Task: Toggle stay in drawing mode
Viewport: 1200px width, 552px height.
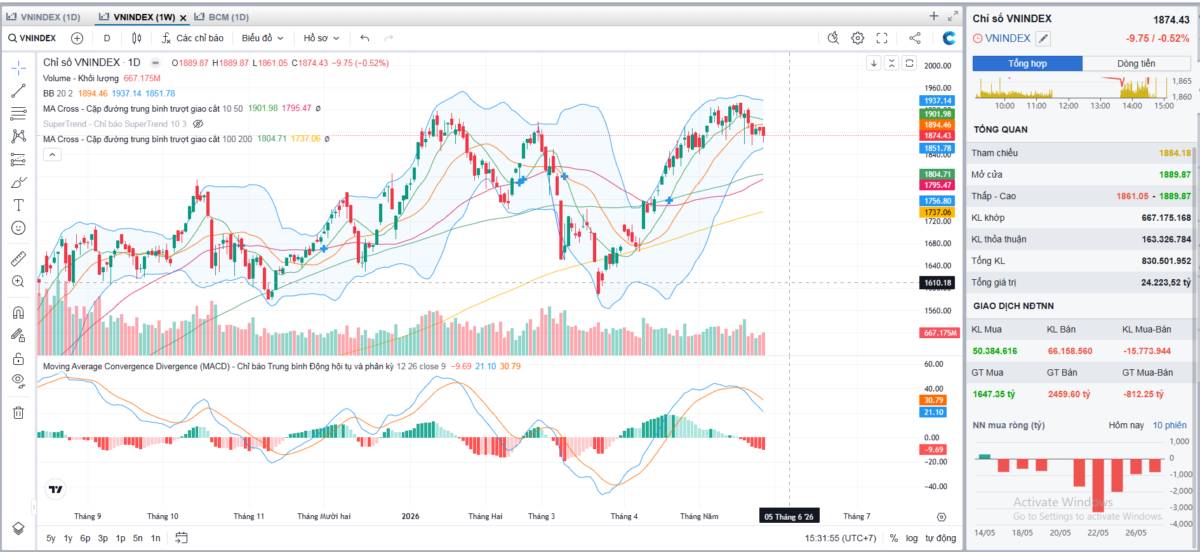Action: click(18, 334)
